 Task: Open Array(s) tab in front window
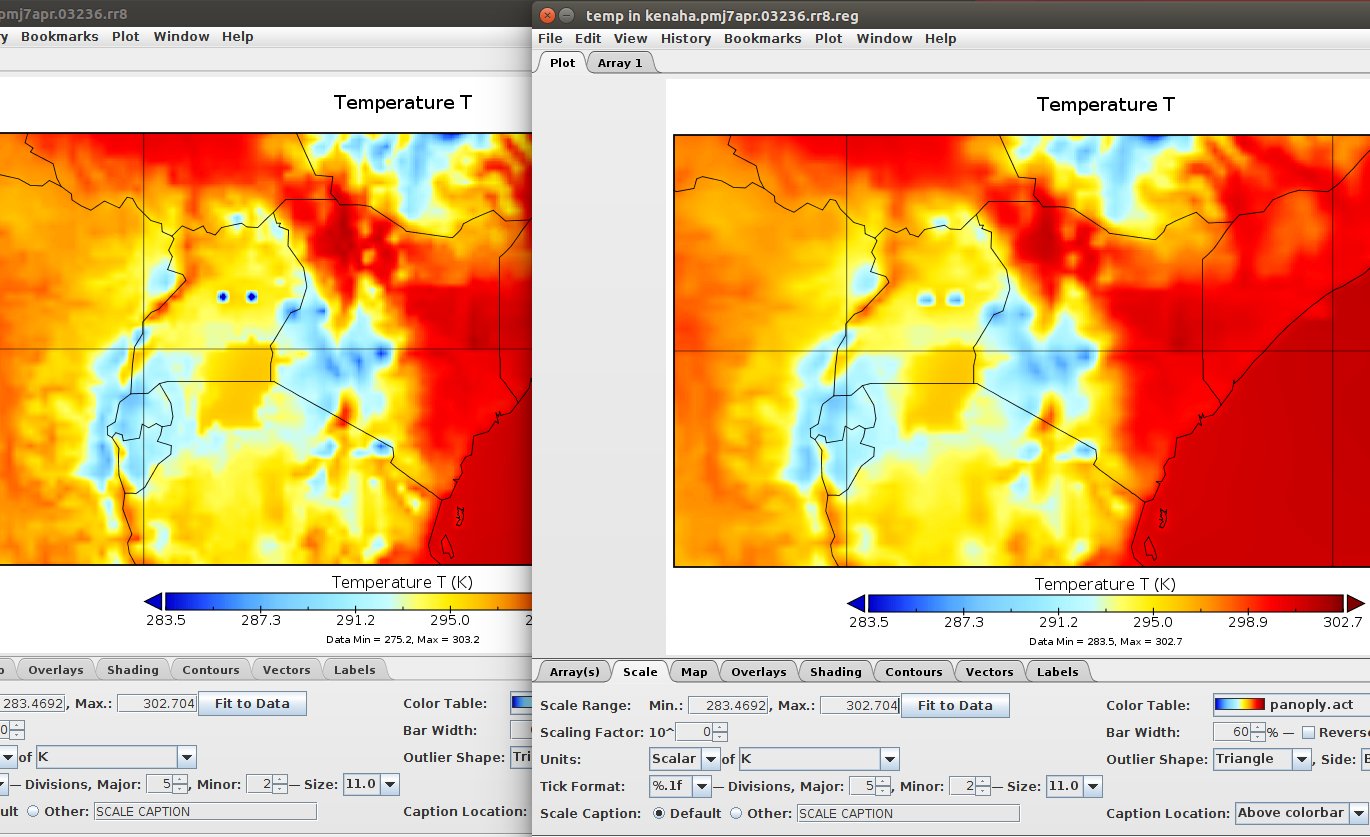click(574, 672)
